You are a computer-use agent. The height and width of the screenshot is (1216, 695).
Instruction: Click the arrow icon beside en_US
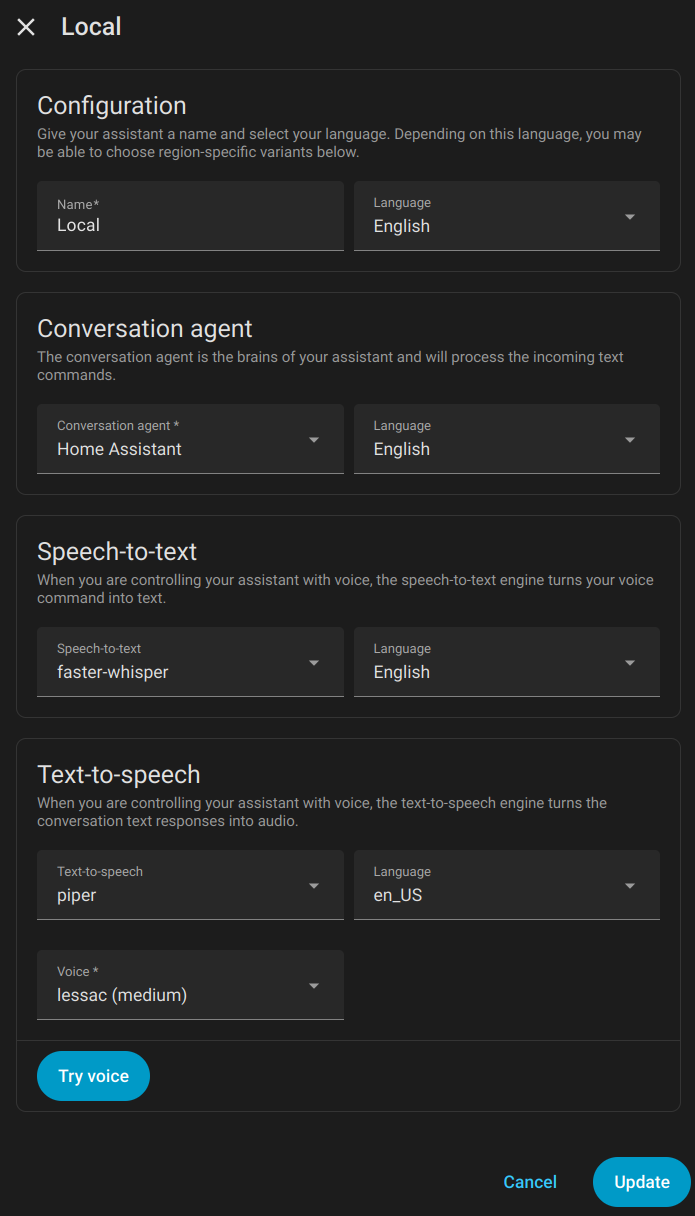click(x=630, y=886)
